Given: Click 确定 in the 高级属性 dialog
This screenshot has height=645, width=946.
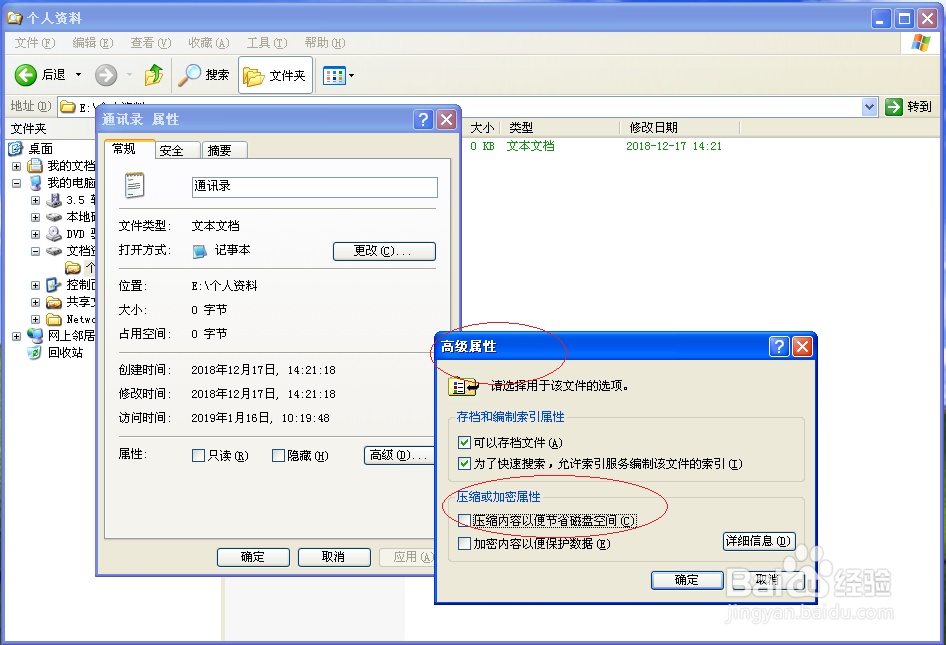Looking at the screenshot, I should tap(687, 580).
